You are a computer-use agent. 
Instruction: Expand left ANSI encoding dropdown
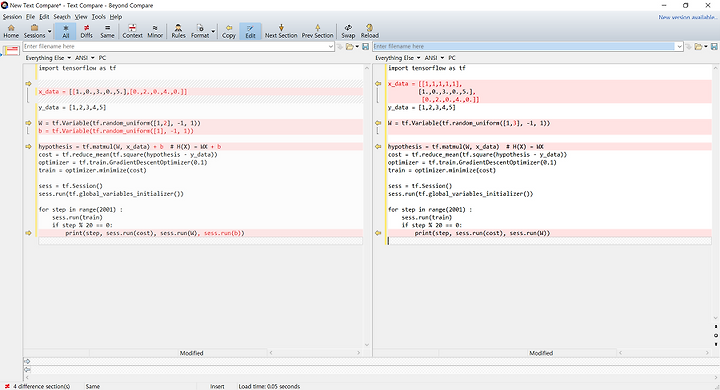(84, 58)
